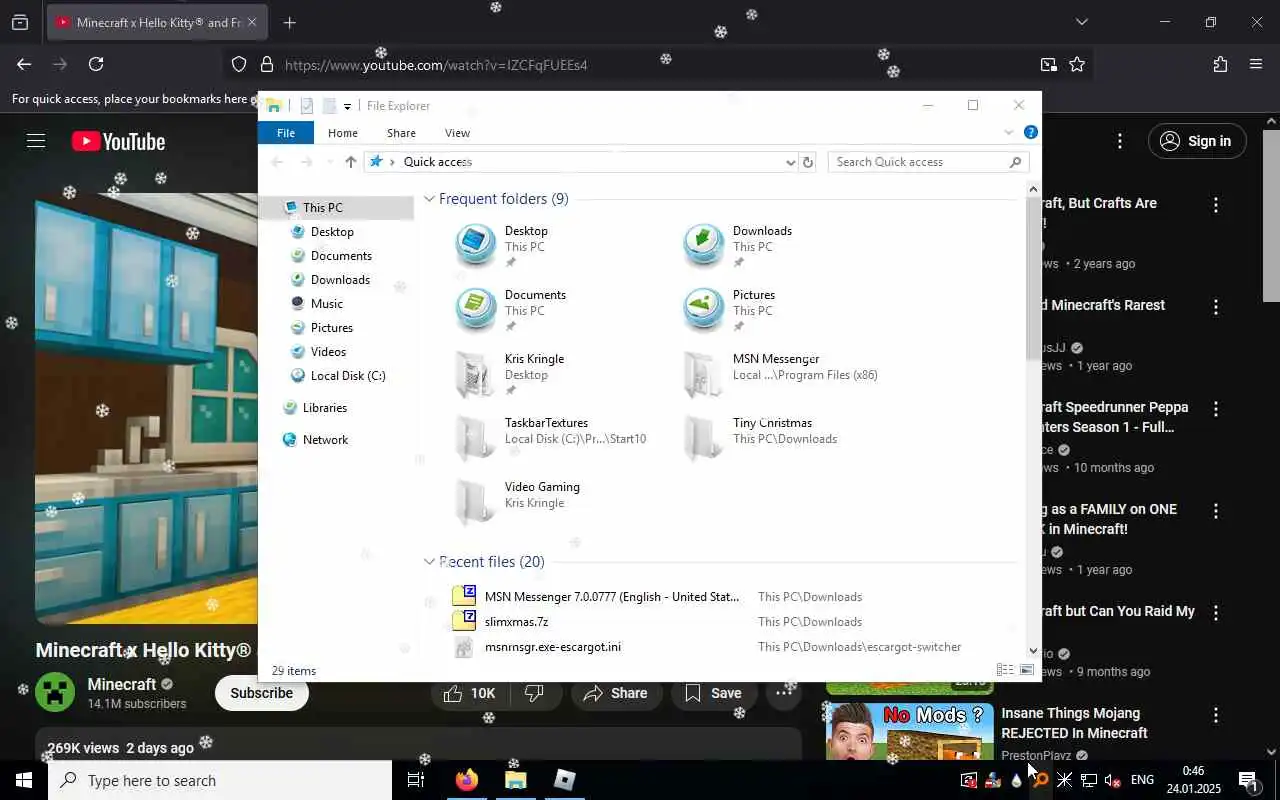Open Insane Things Mojang REJECTED video thumbnail
Viewport: 1280px width, 800px height.
pos(910,730)
